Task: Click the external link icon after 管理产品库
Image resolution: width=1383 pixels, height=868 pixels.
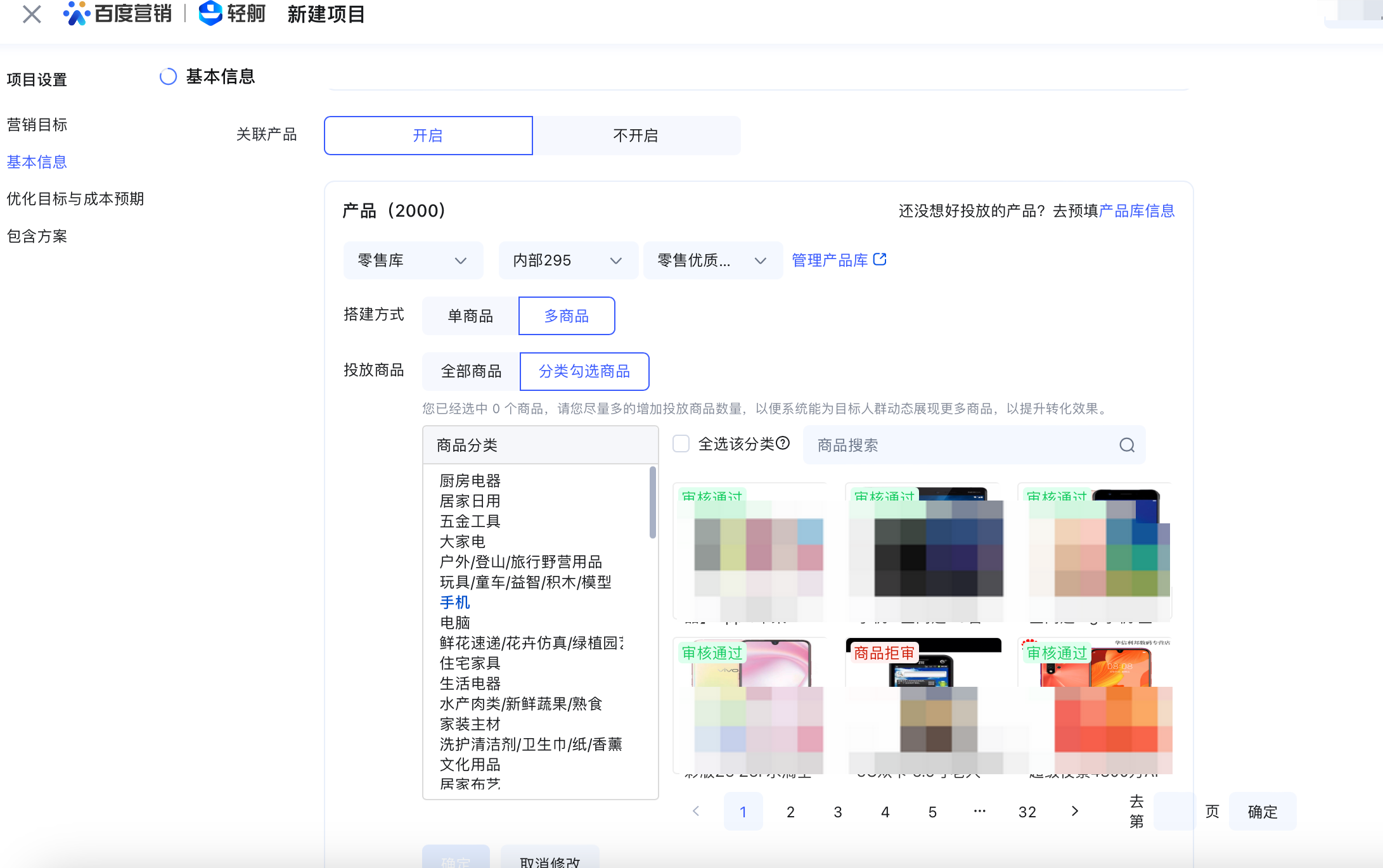Action: pos(880,259)
